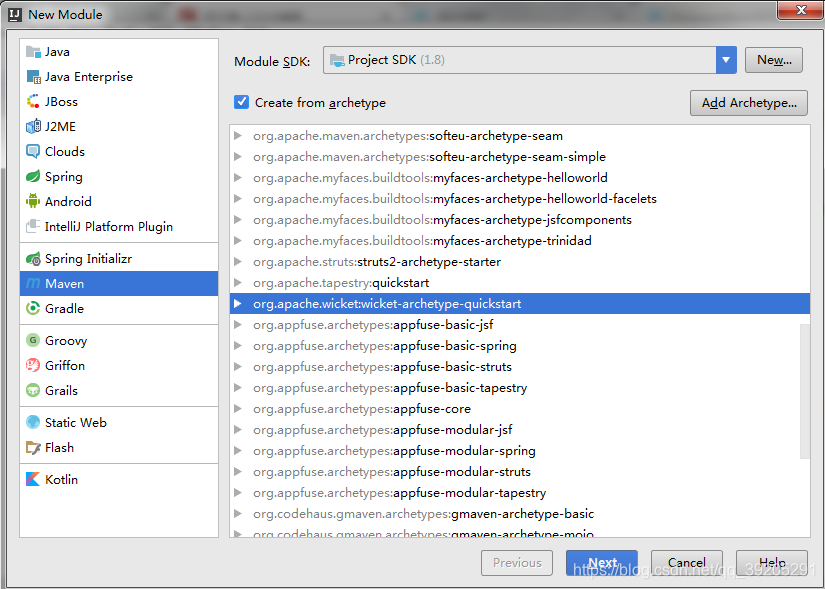825x589 pixels.
Task: Choose Clouds in module type list
Action: tap(119, 152)
